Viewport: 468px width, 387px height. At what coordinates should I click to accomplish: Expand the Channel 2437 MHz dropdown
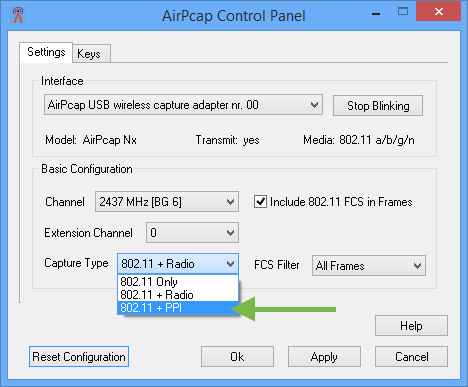(167, 202)
